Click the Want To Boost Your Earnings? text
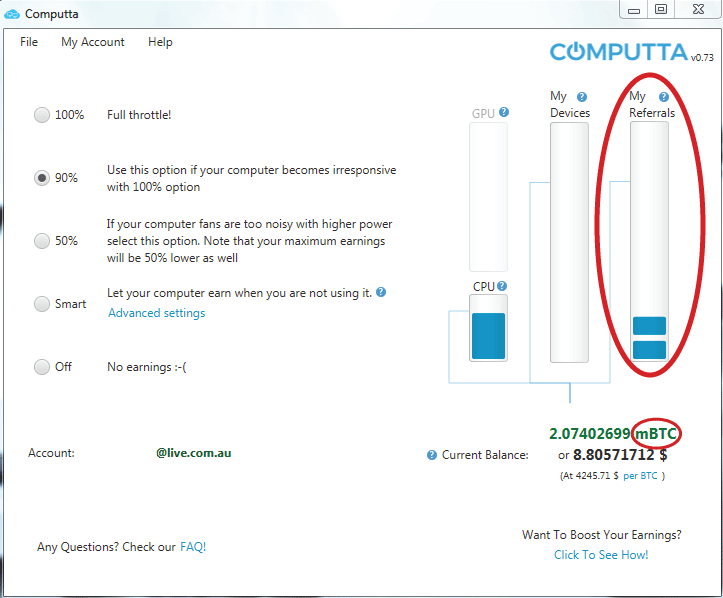The image size is (723, 598). click(x=601, y=535)
